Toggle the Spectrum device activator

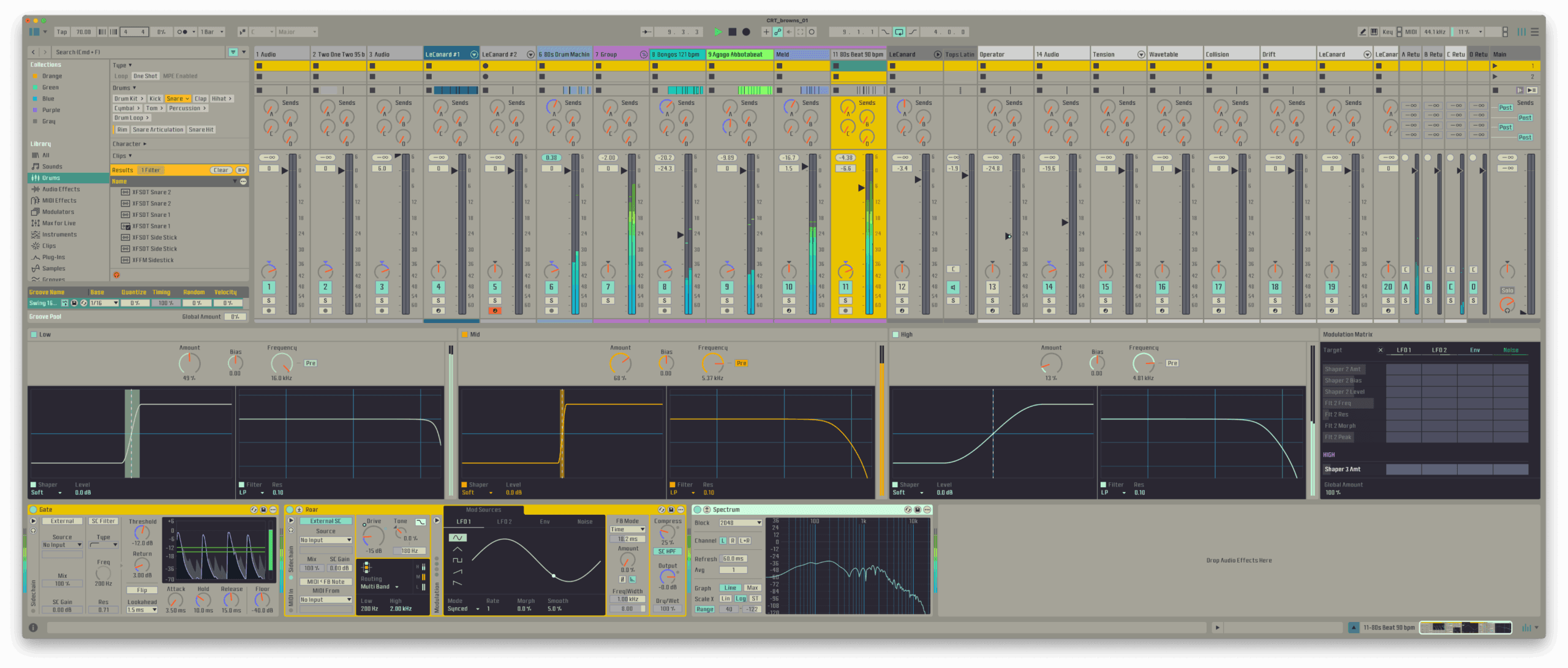click(x=697, y=510)
